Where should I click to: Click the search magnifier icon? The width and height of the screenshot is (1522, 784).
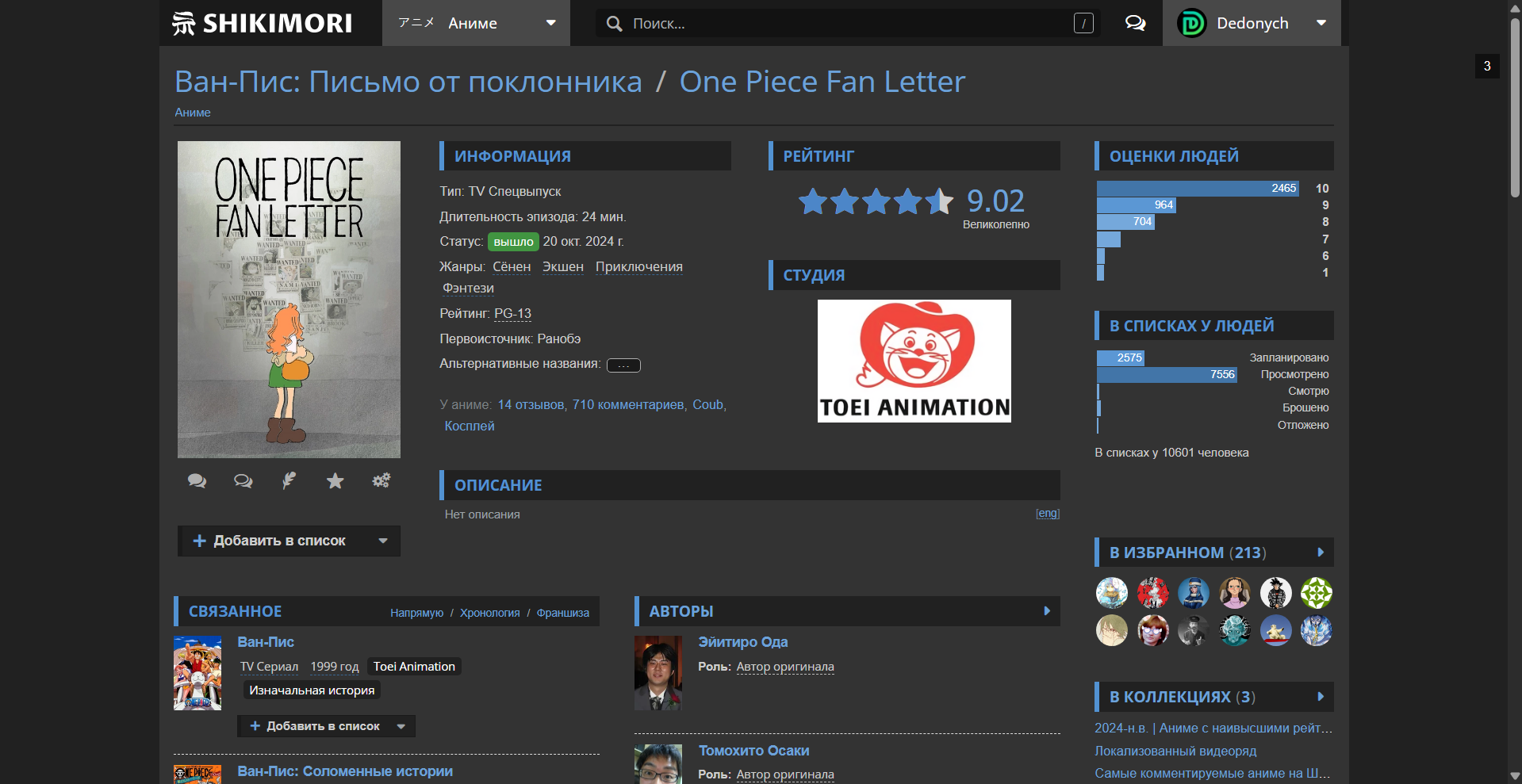coord(614,24)
